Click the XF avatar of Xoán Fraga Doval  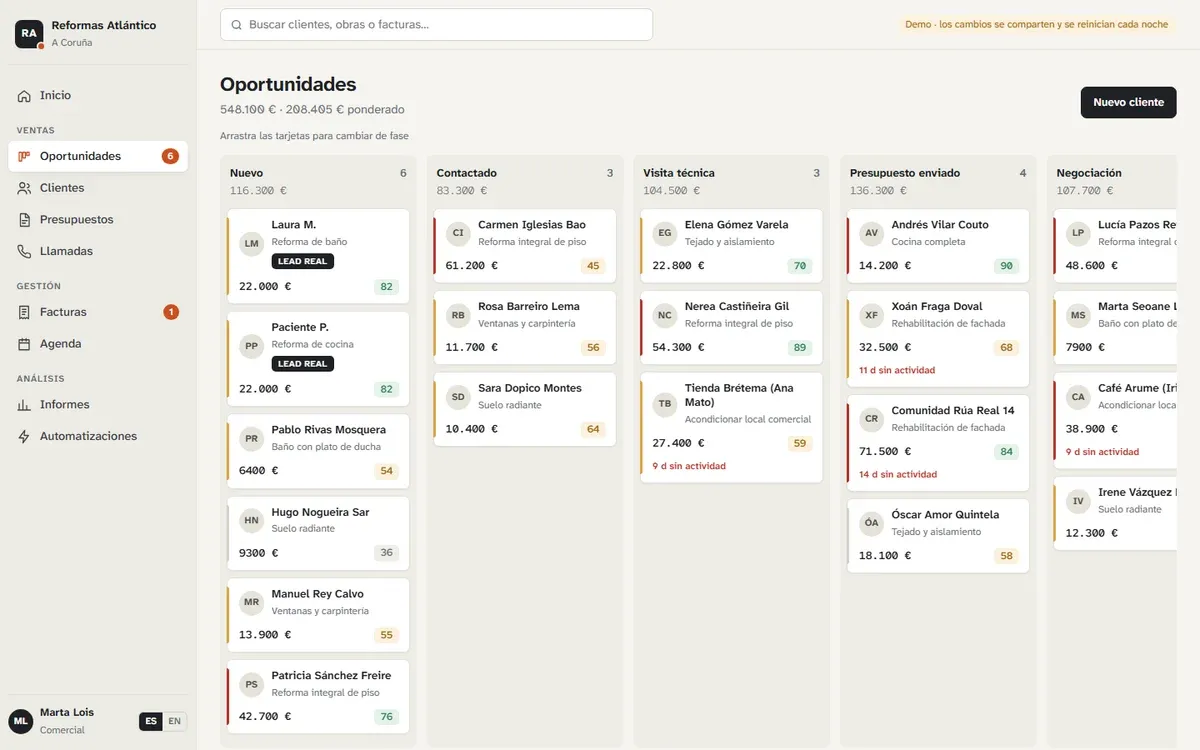872,315
